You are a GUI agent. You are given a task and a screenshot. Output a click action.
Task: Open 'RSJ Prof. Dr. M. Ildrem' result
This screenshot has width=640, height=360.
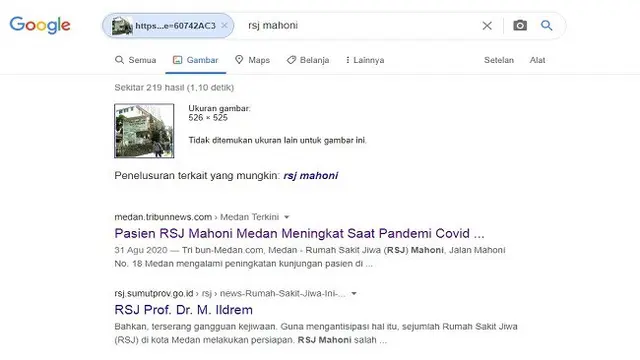183,310
